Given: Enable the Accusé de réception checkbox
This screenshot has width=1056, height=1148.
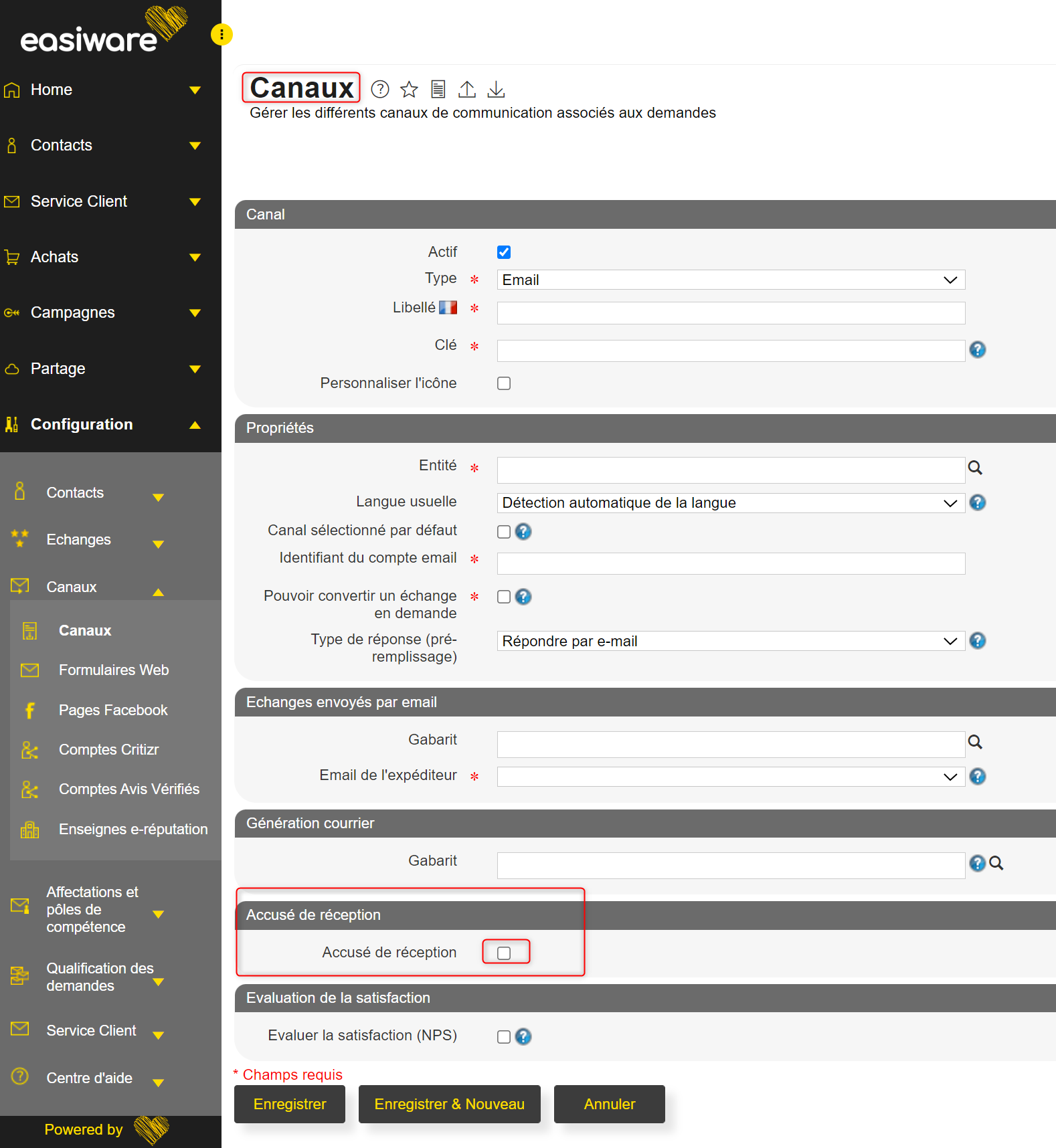Looking at the screenshot, I should [x=504, y=953].
